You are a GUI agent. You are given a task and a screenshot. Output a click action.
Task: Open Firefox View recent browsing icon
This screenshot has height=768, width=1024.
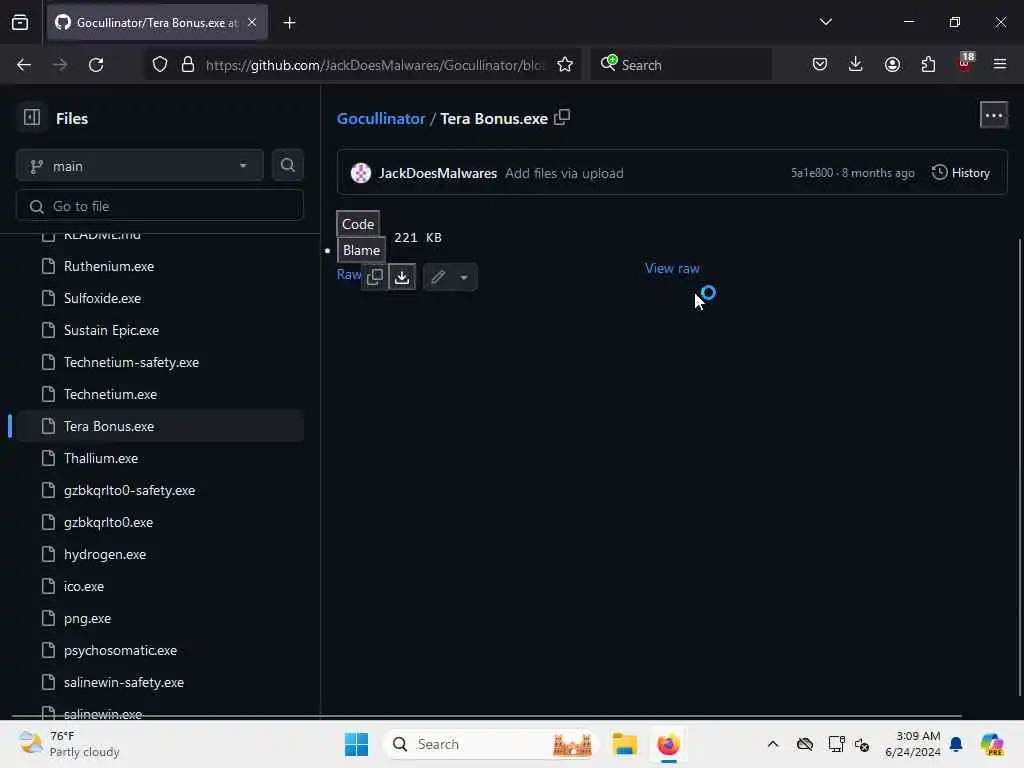20,23
